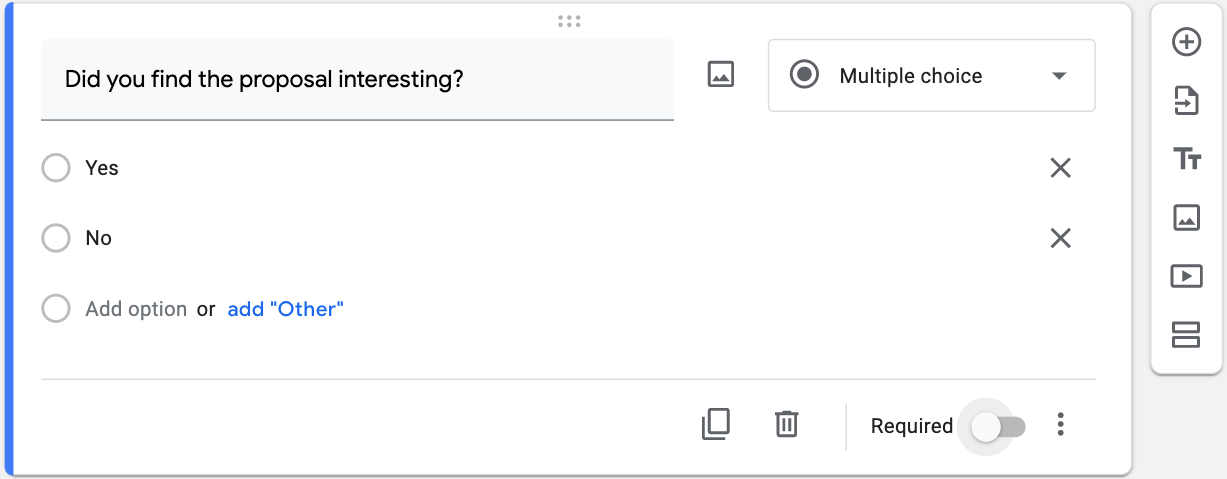Select the "Yes" radio option
The image size is (1227, 479).
[x=56, y=168]
